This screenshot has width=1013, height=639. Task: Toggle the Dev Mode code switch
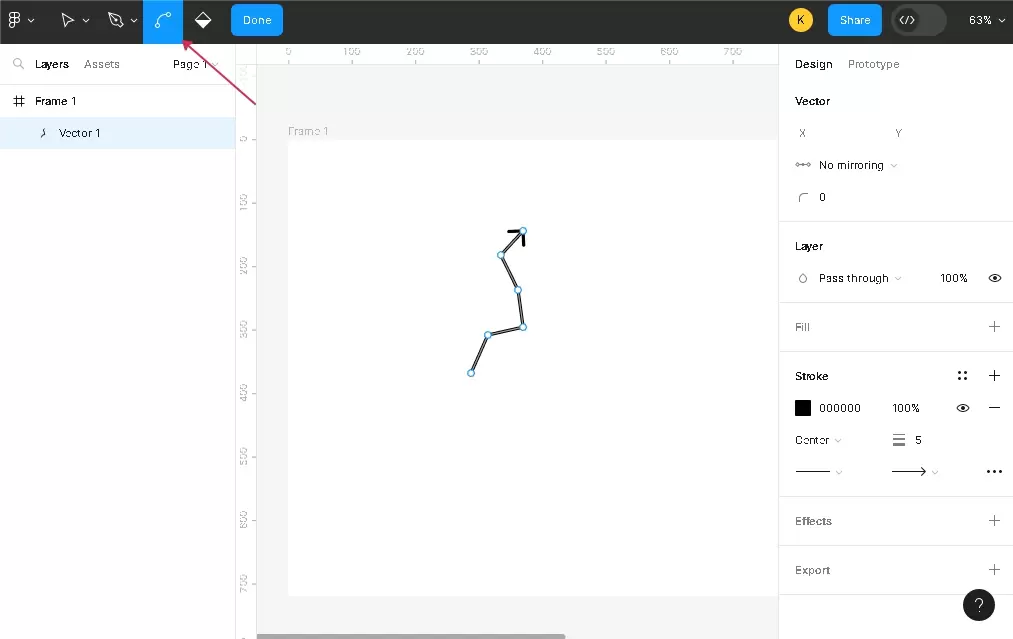(x=918, y=20)
